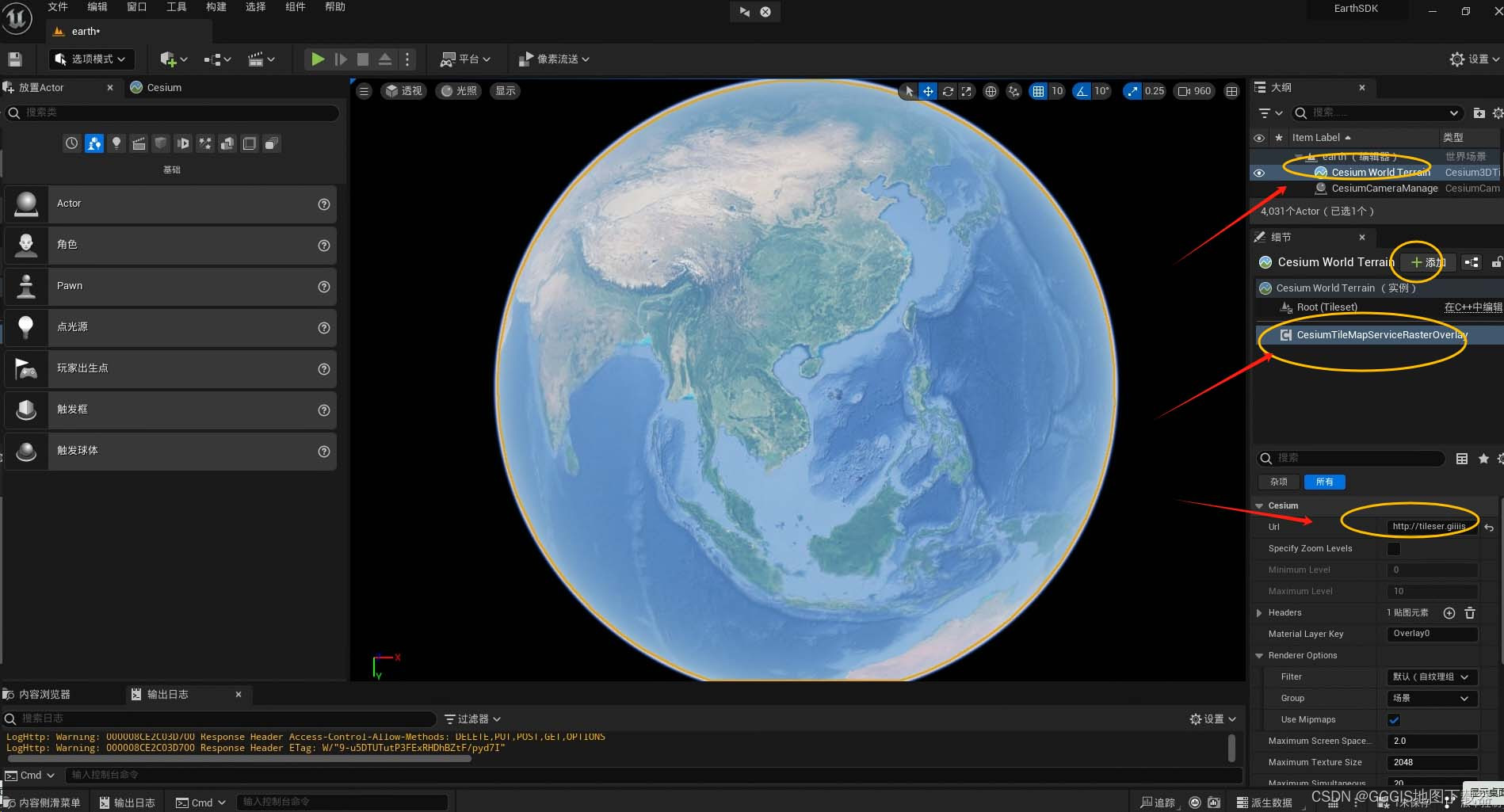Click the 添加 button to add a component
Screen dimensions: 1504x812
[x=1428, y=262]
